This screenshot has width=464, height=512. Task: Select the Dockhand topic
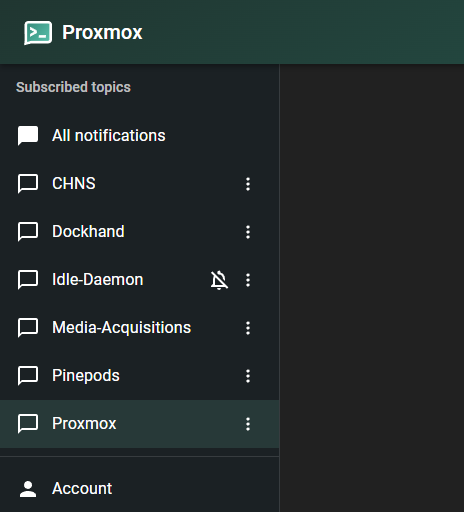139,232
